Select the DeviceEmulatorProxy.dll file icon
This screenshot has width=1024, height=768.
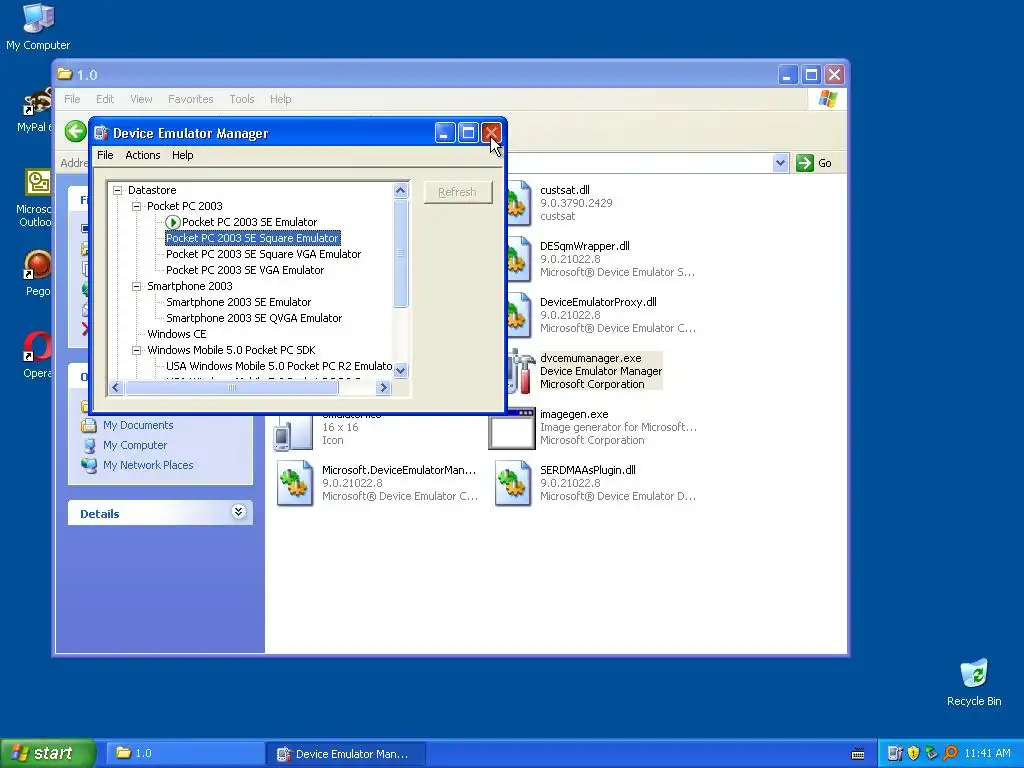pos(518,315)
